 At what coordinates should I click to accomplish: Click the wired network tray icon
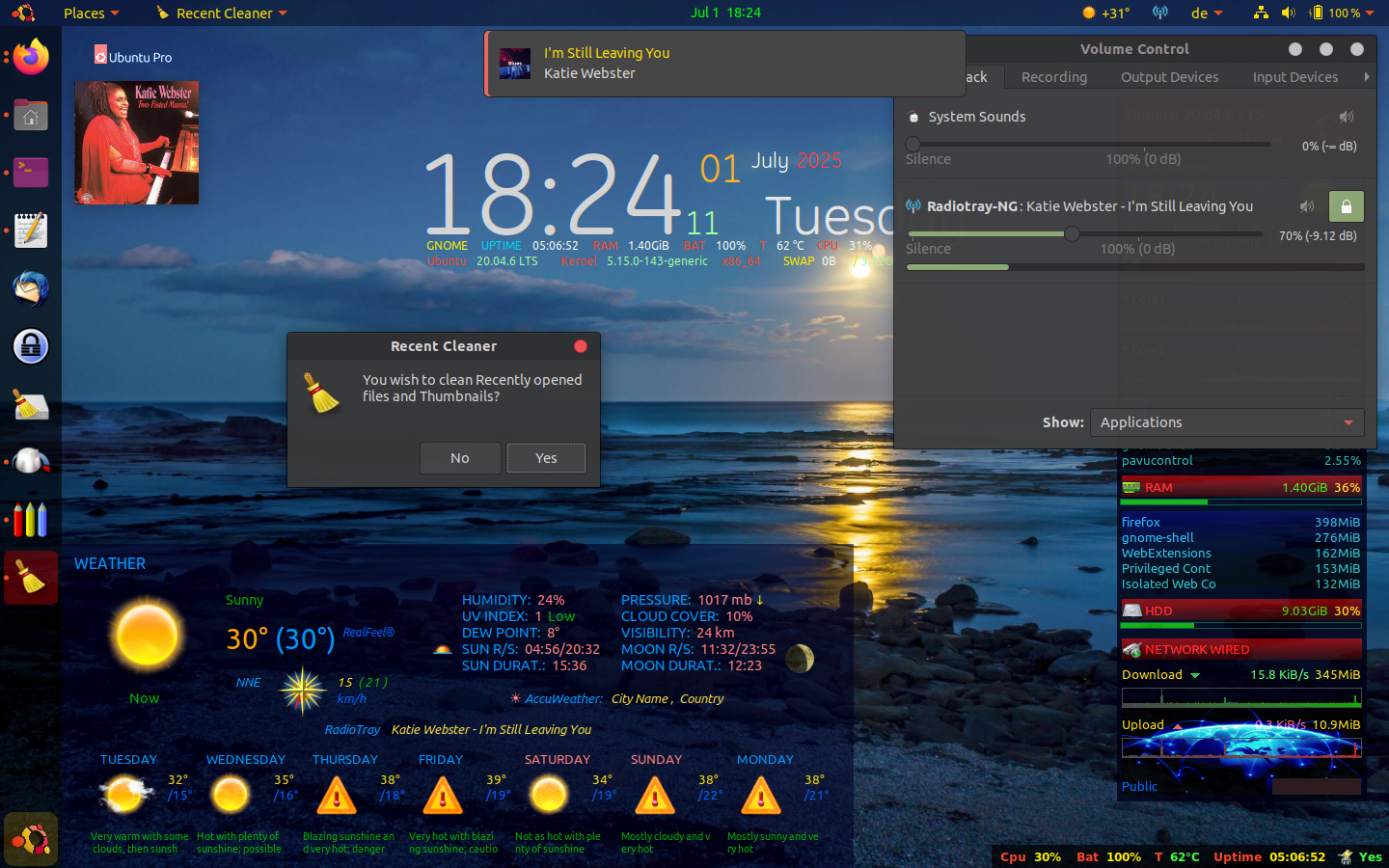(1261, 13)
